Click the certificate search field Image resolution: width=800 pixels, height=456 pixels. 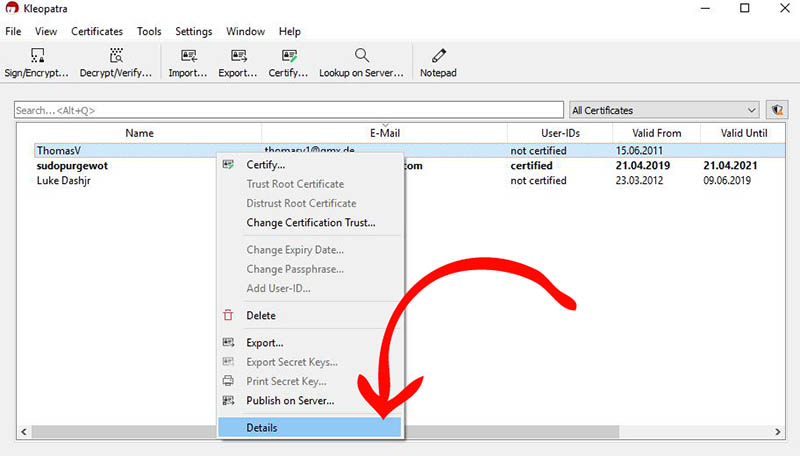coord(289,110)
